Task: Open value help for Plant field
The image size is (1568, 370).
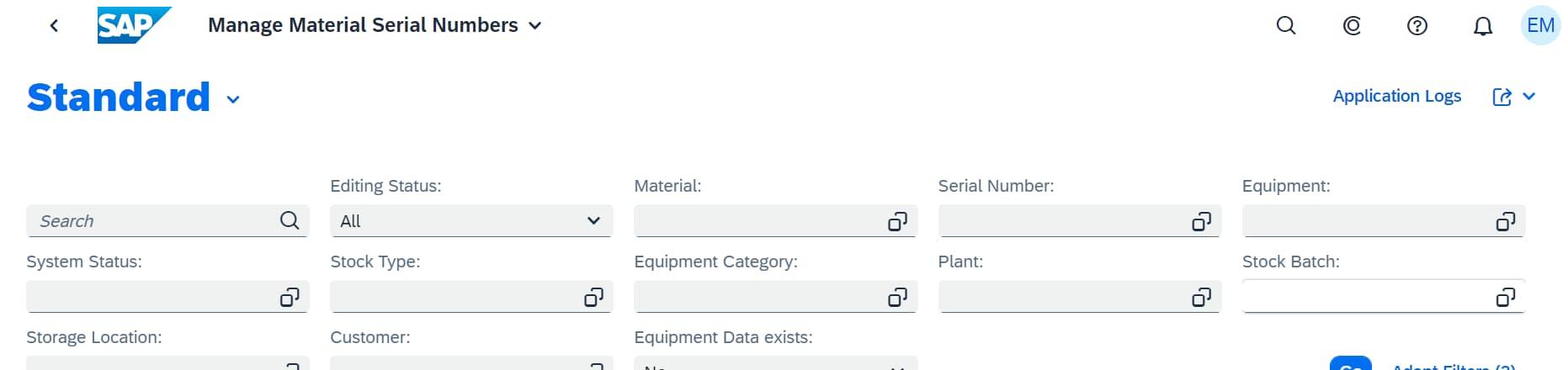Action: [x=1201, y=297]
